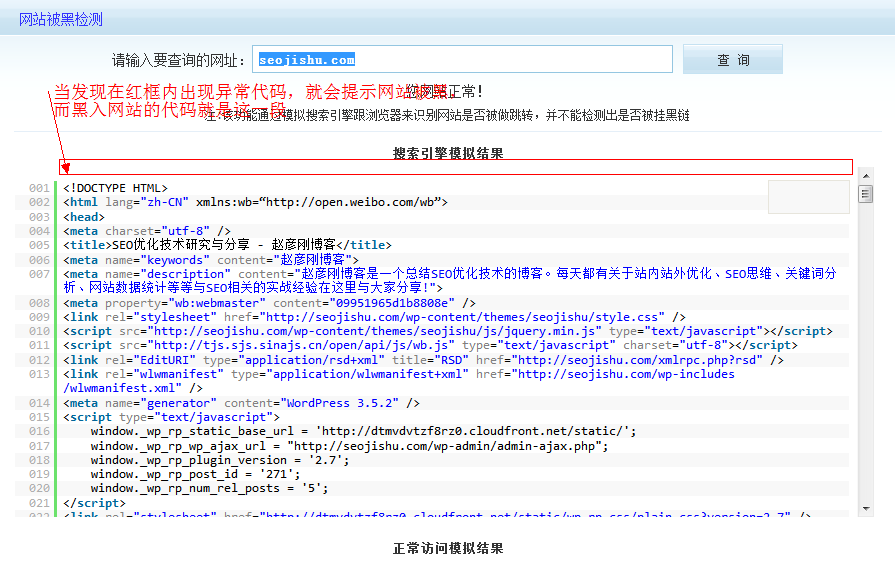Click the empty gray toolbar box above code

pyautogui.click(x=808, y=197)
